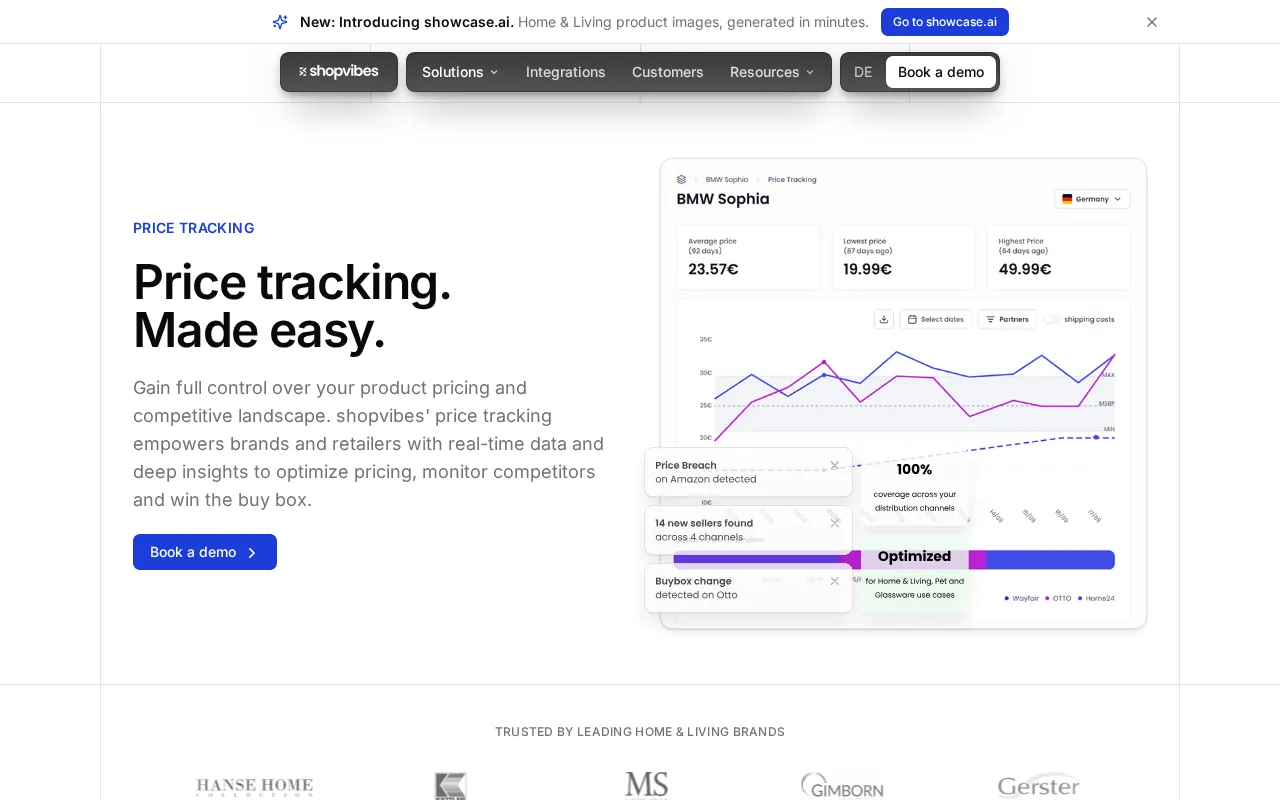Dismiss the showcase.ai announcement banner
This screenshot has height=800, width=1280.
pos(1152,22)
